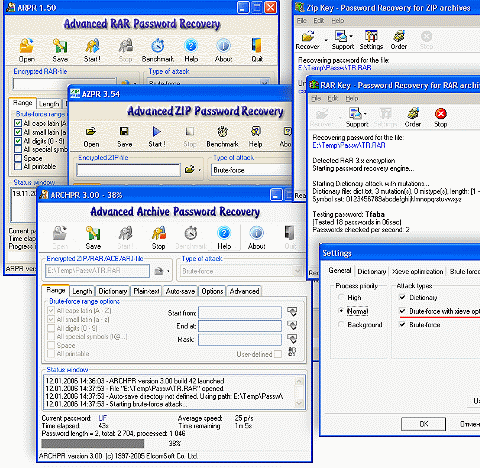This screenshot has width=480, height=468.
Task: Click Zip Key recovering file path link
Action: [335, 68]
